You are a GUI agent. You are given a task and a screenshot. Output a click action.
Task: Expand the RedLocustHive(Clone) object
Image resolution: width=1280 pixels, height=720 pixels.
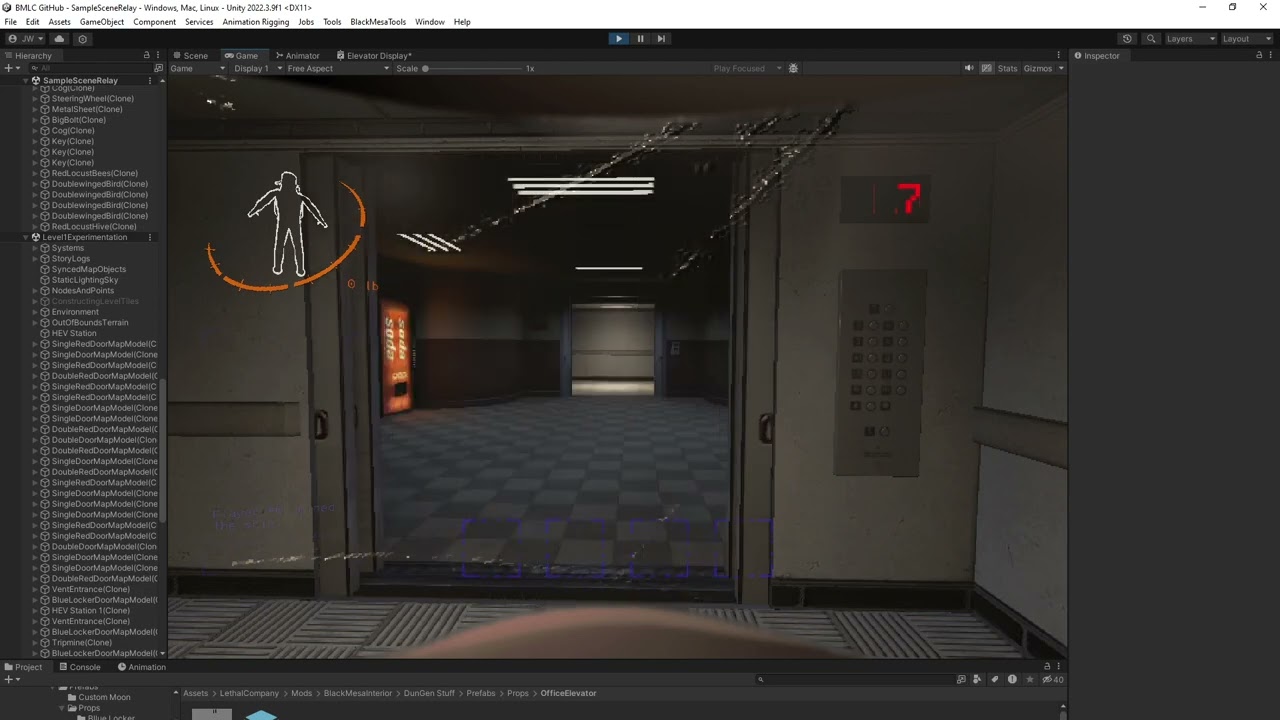pyautogui.click(x=35, y=227)
